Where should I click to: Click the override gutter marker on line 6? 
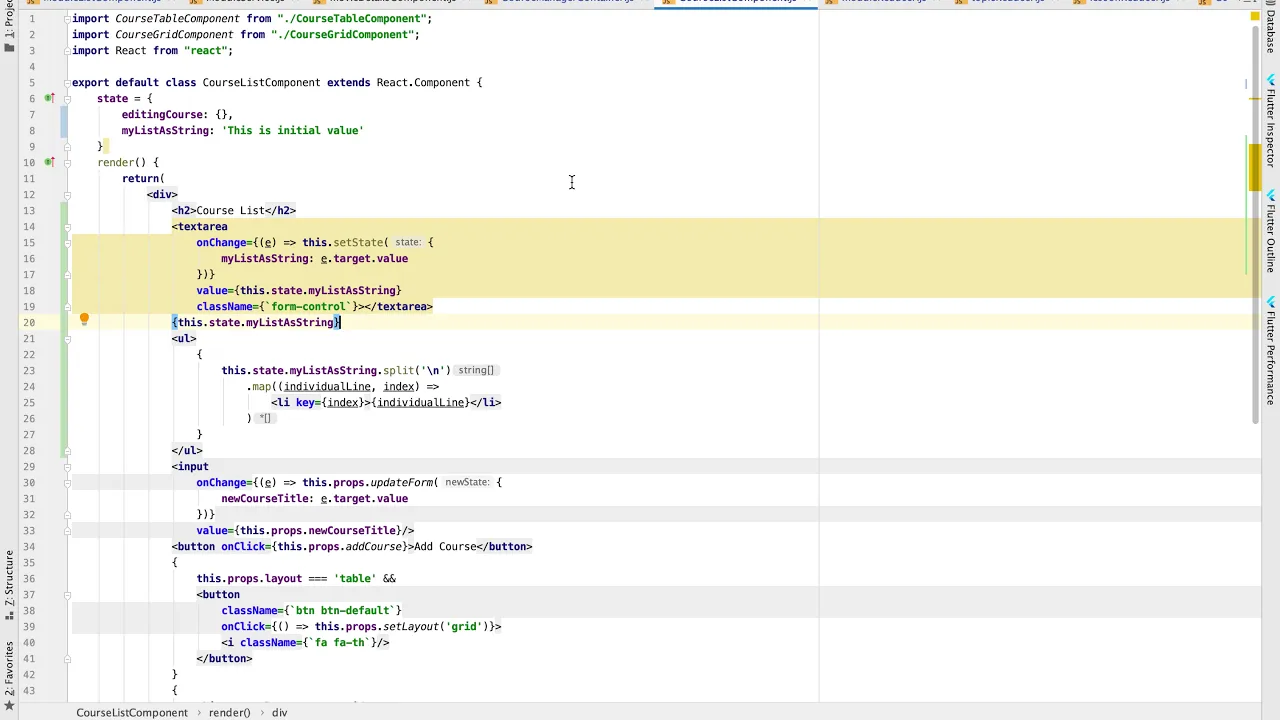pos(49,98)
